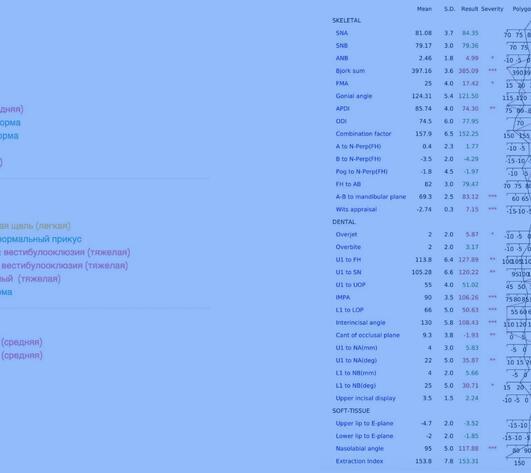Click the Mean column header

[x=424, y=9]
